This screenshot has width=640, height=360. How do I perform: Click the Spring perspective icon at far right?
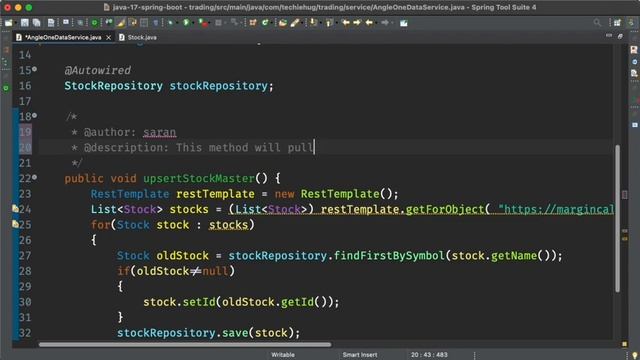coord(631,23)
